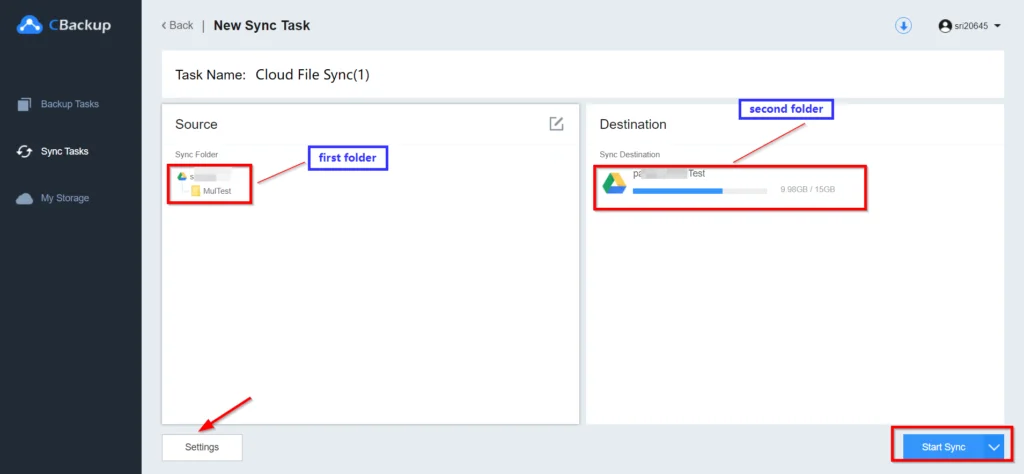
Task: Click the user avatar icon
Action: click(x=944, y=26)
